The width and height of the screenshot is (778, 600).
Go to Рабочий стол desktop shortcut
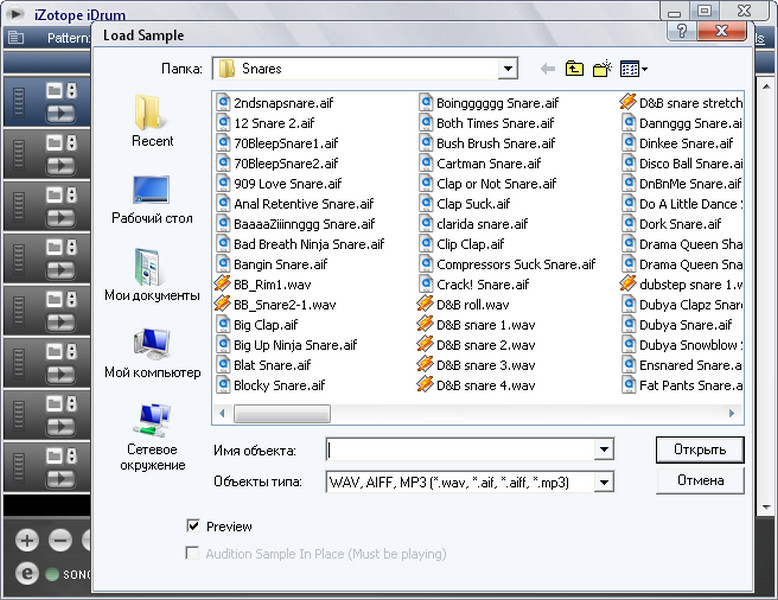152,197
